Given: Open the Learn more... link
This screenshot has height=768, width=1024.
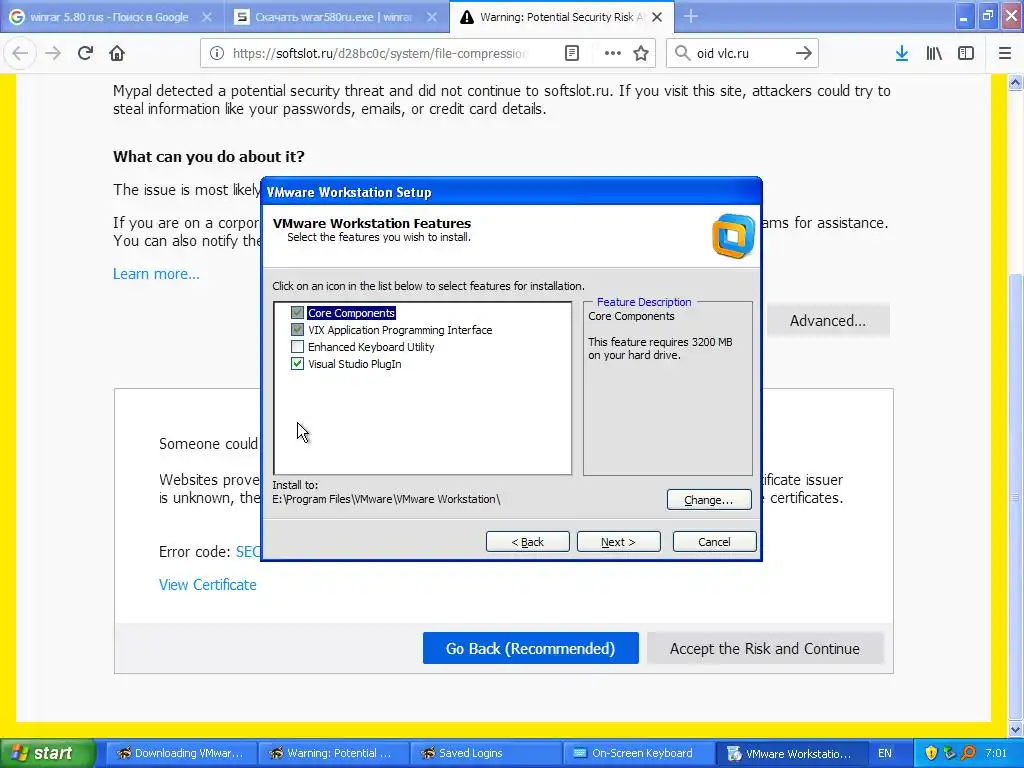Looking at the screenshot, I should (156, 274).
